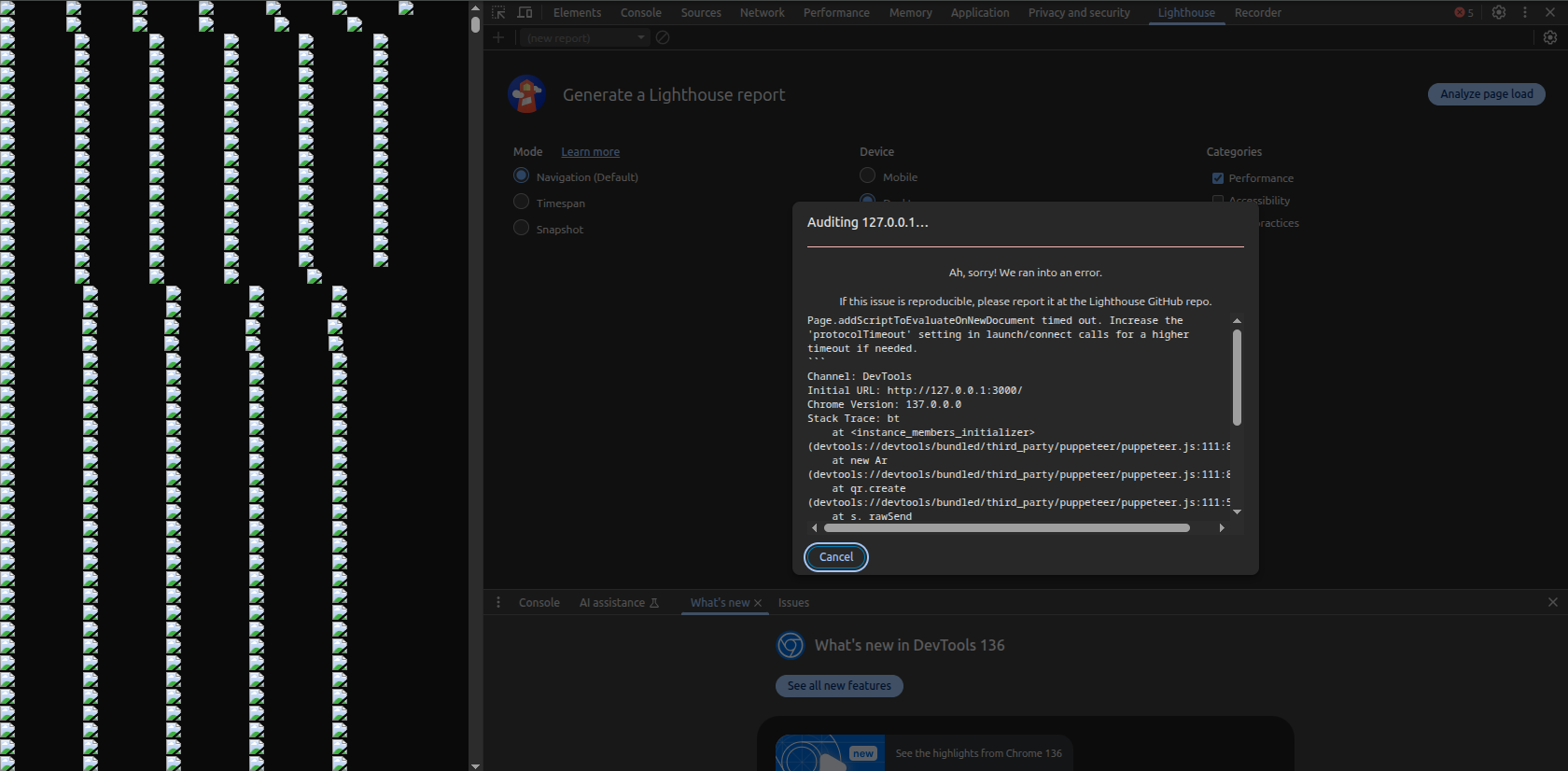1568x771 pixels.
Task: Click the page scrollbar down arrow
Action: tap(475, 765)
